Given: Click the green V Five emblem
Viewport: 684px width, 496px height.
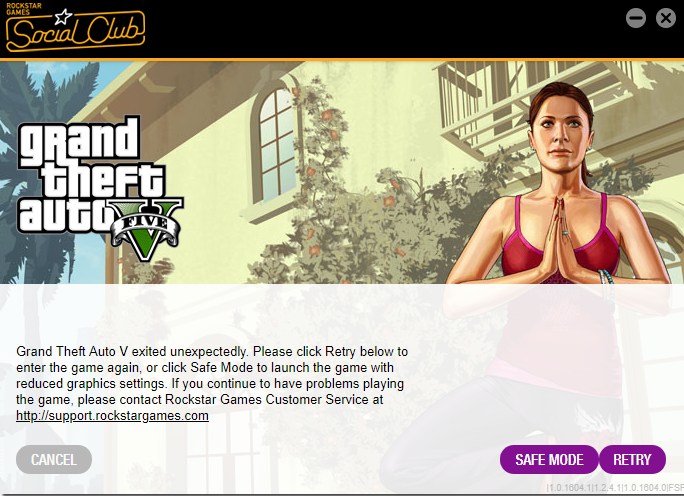Looking at the screenshot, I should [x=145, y=229].
